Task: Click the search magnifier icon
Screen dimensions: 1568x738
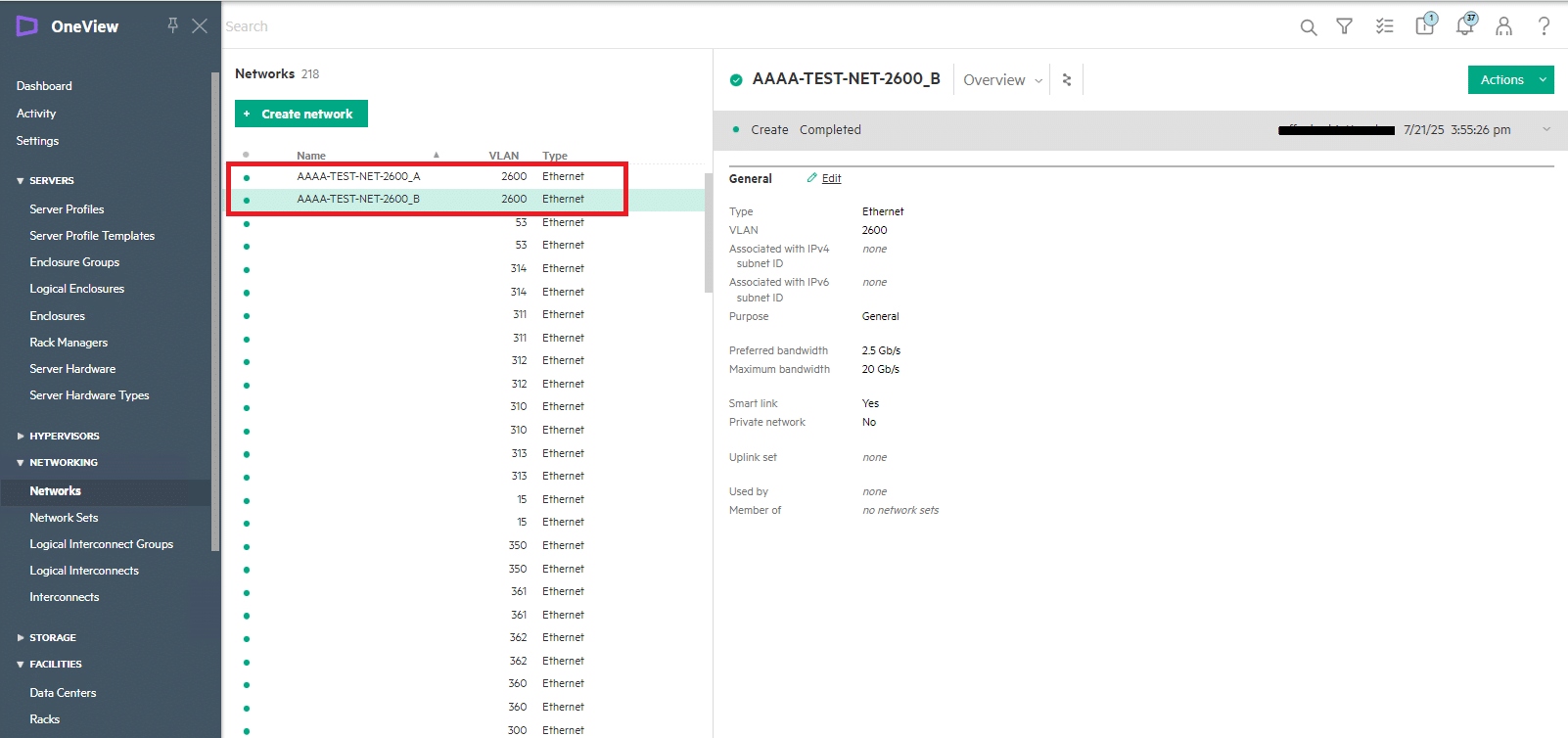Action: pyautogui.click(x=1308, y=27)
